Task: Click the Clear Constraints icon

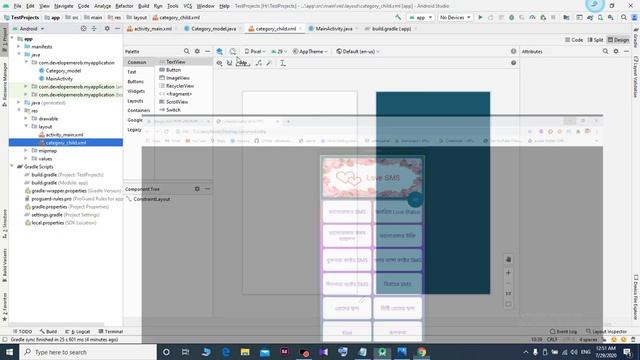Action: click(259, 63)
